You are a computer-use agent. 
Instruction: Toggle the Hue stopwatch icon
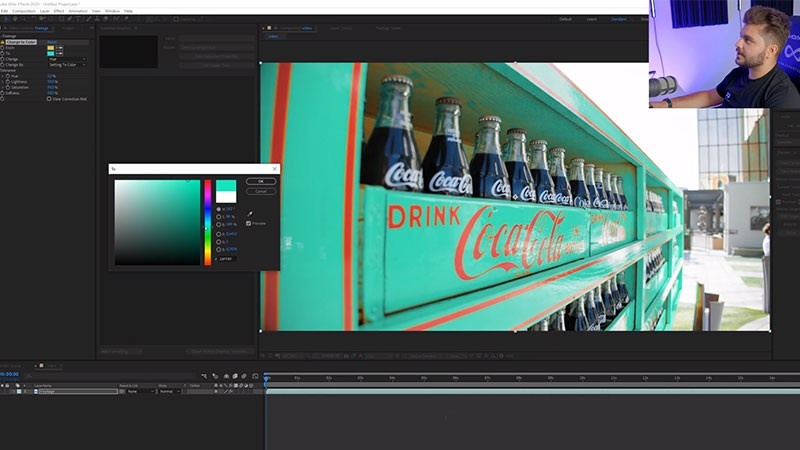[x=7, y=76]
